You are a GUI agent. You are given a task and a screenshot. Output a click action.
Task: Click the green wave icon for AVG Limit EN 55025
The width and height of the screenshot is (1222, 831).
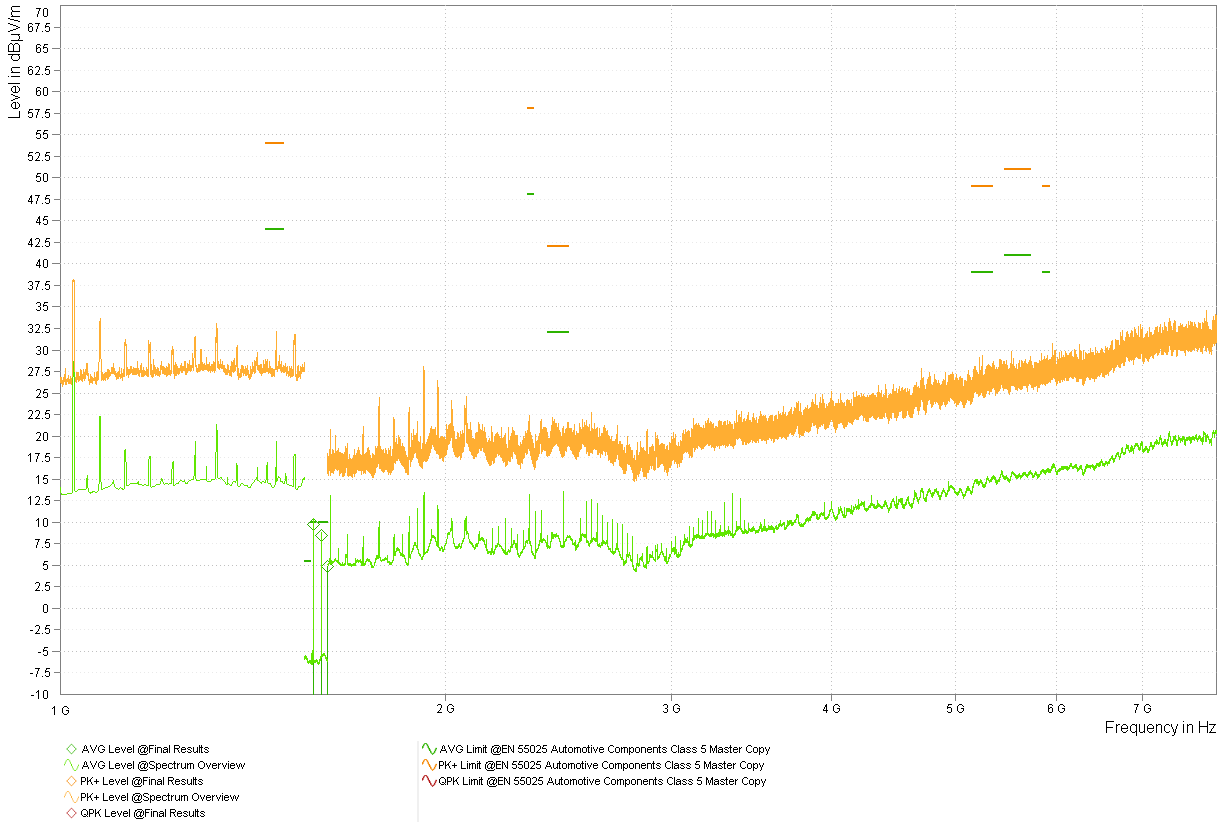428,749
